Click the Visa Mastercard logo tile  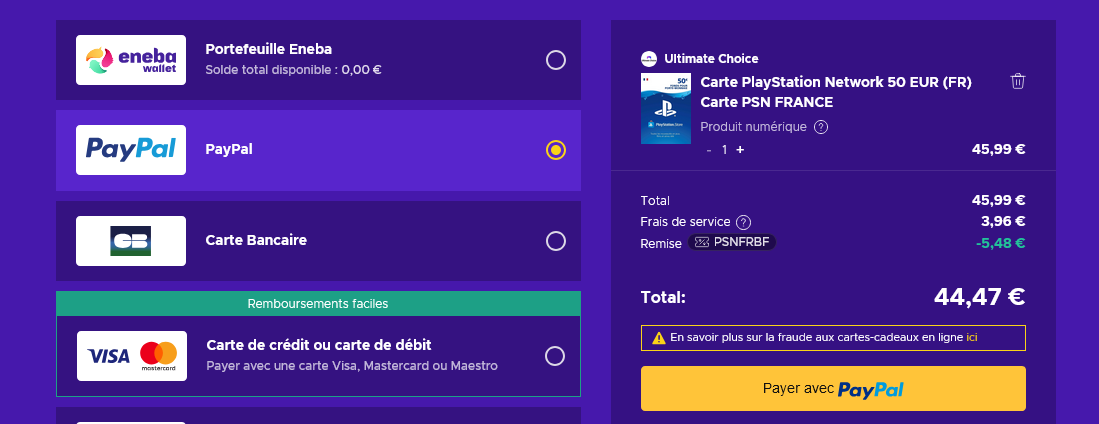click(x=131, y=356)
